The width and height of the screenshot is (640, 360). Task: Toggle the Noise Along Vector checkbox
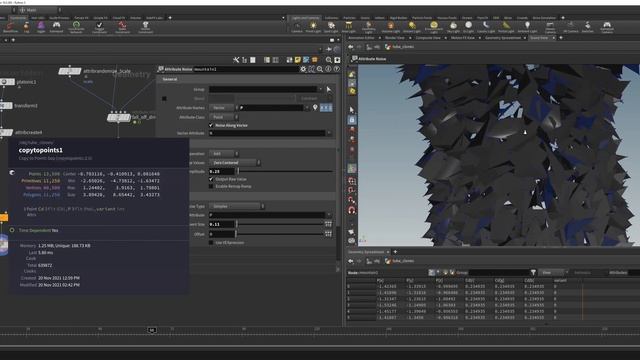(x=211, y=125)
